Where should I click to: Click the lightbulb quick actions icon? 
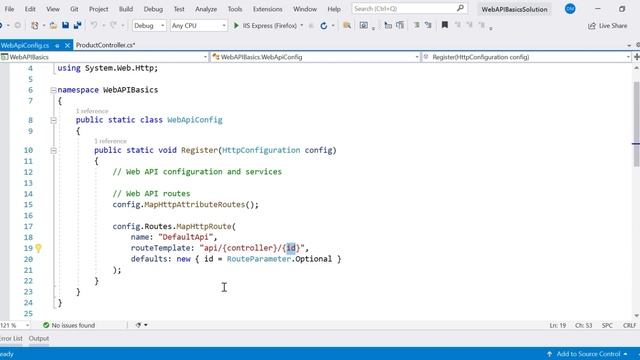38,248
